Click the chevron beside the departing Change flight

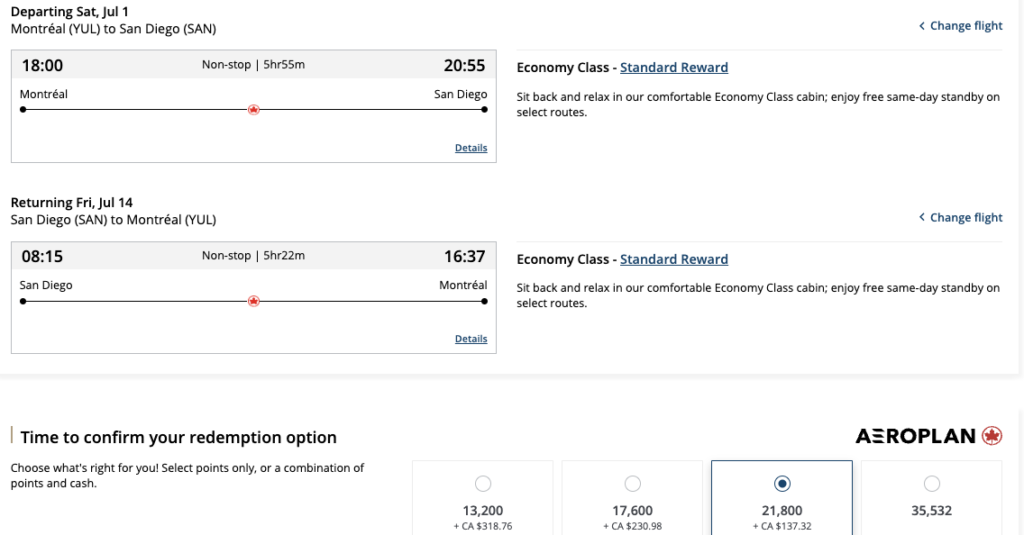921,26
